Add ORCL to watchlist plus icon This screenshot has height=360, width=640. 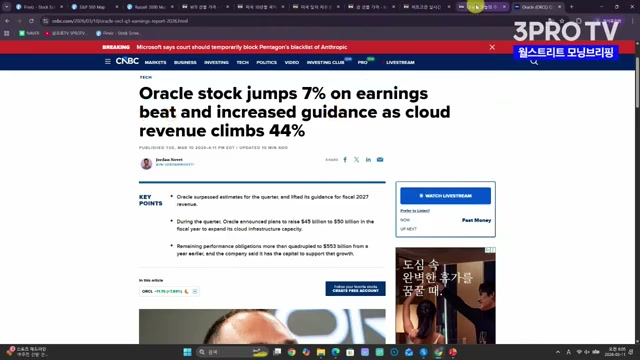tap(195, 291)
